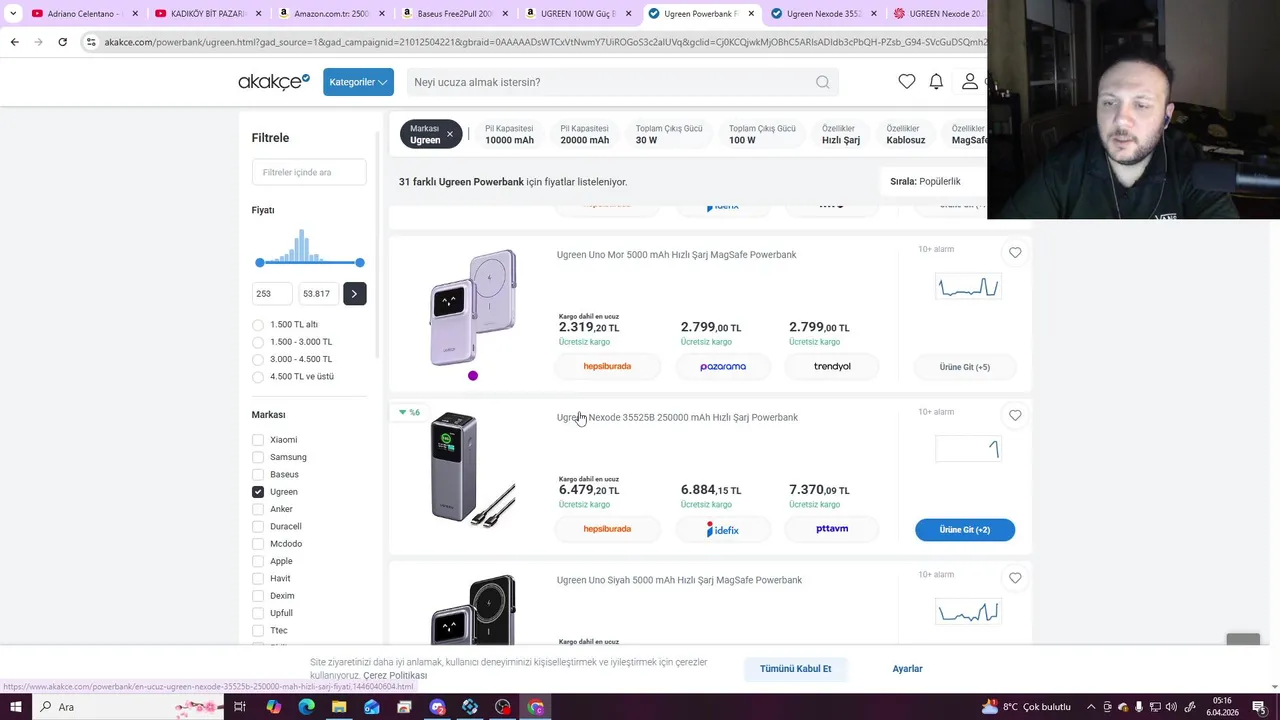Click pazarama logo for Uno Mor
The width and height of the screenshot is (1280, 720).
pos(723,367)
